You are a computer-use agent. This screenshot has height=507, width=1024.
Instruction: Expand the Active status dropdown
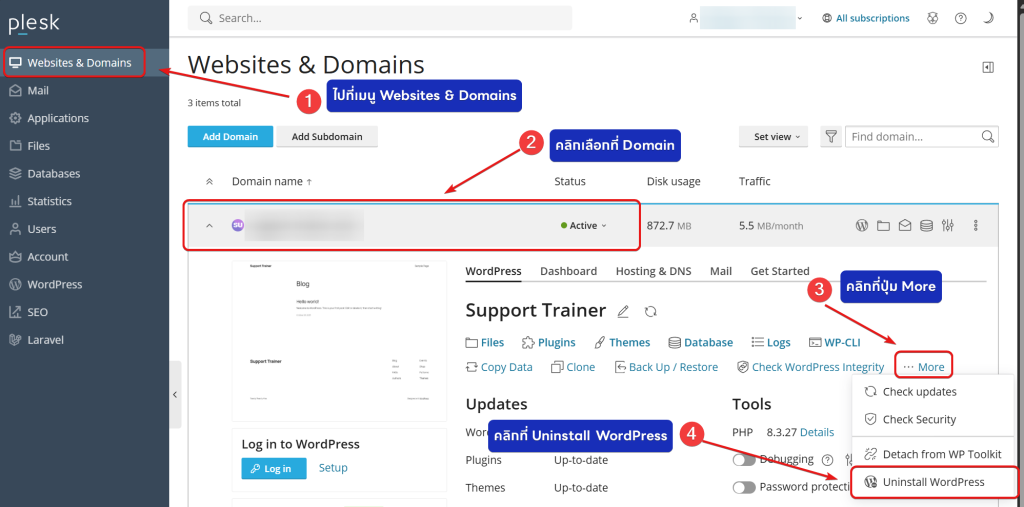(584, 226)
